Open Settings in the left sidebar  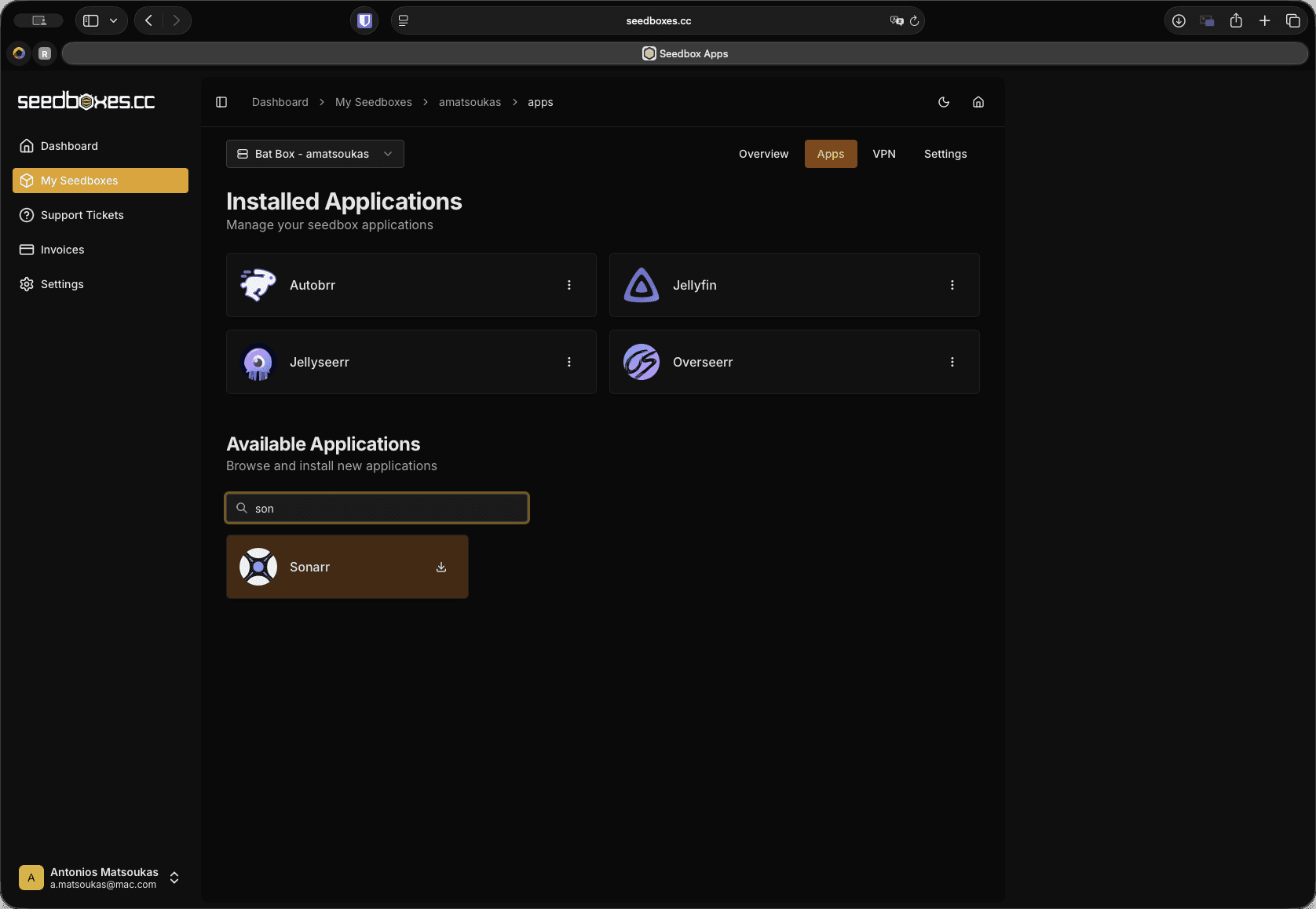(x=101, y=284)
